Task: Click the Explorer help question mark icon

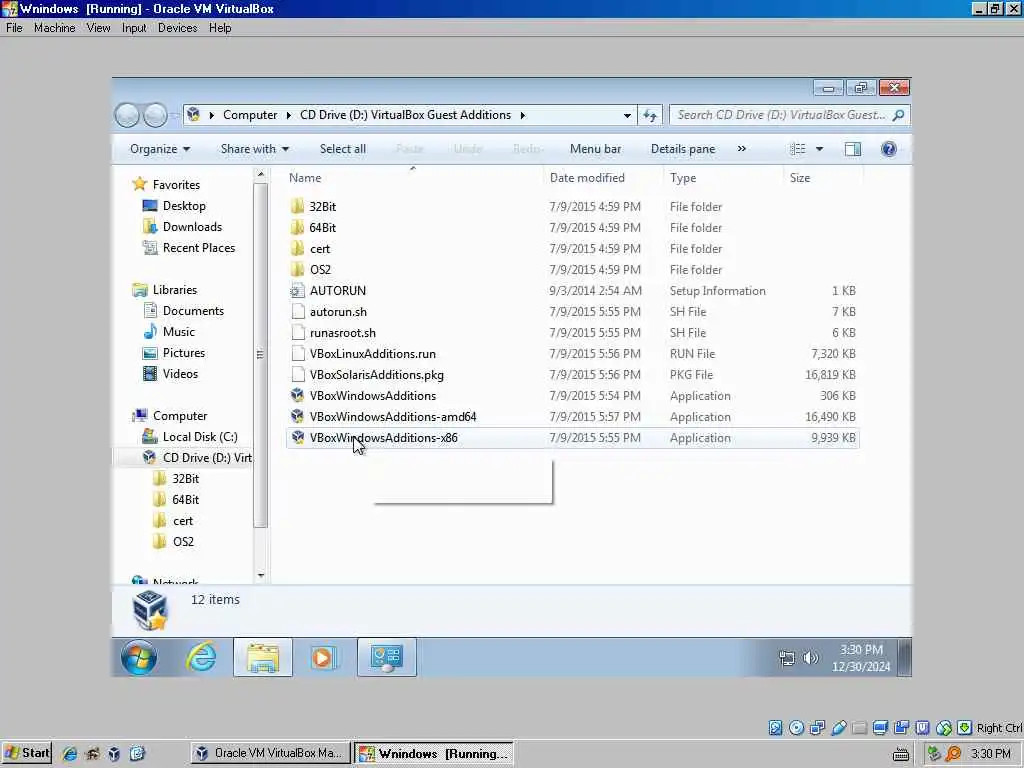Action: 888,149
